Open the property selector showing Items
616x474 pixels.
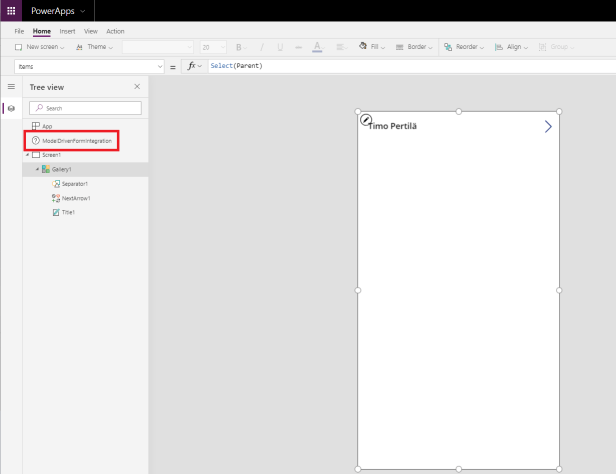point(89,66)
